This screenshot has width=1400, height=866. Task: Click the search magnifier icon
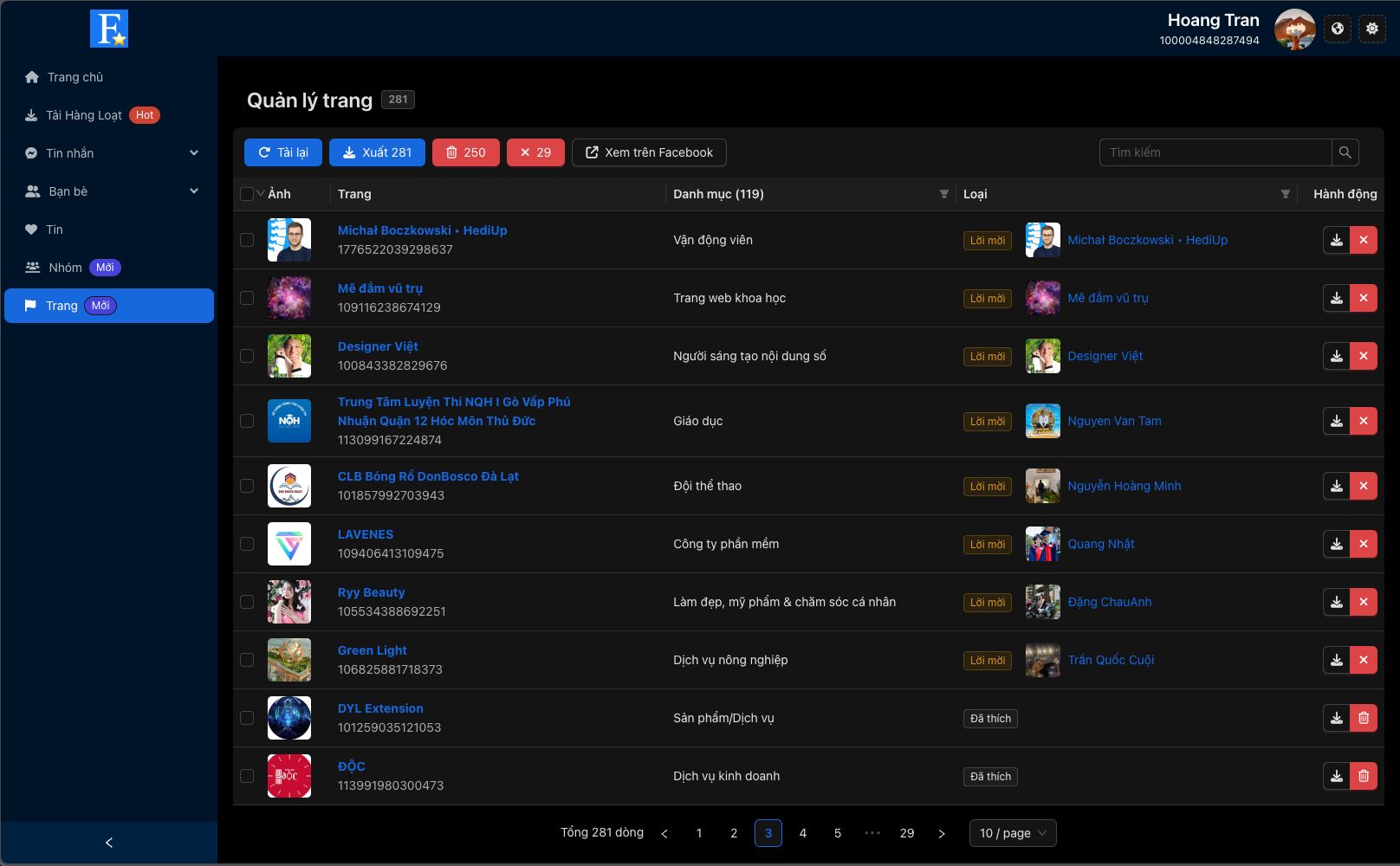click(x=1345, y=152)
